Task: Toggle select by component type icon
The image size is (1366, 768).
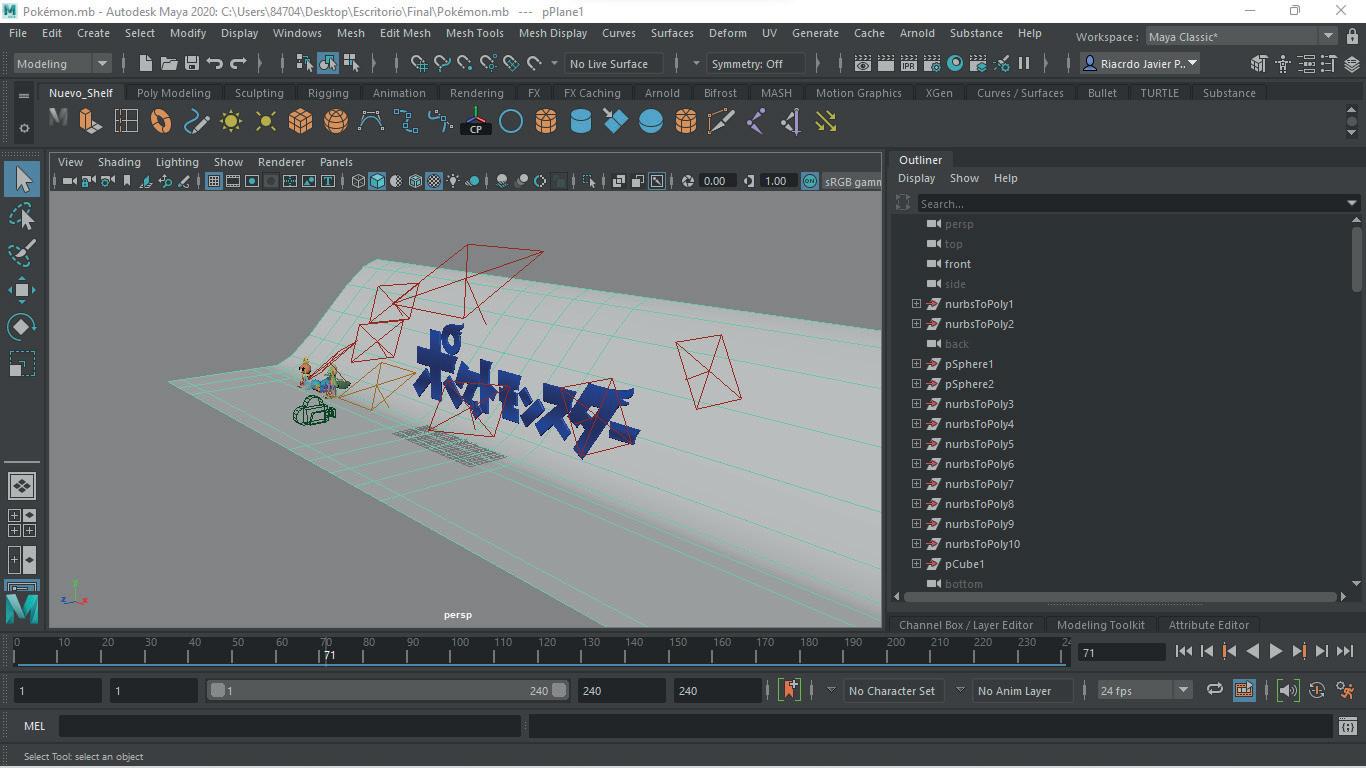Action: [x=351, y=63]
